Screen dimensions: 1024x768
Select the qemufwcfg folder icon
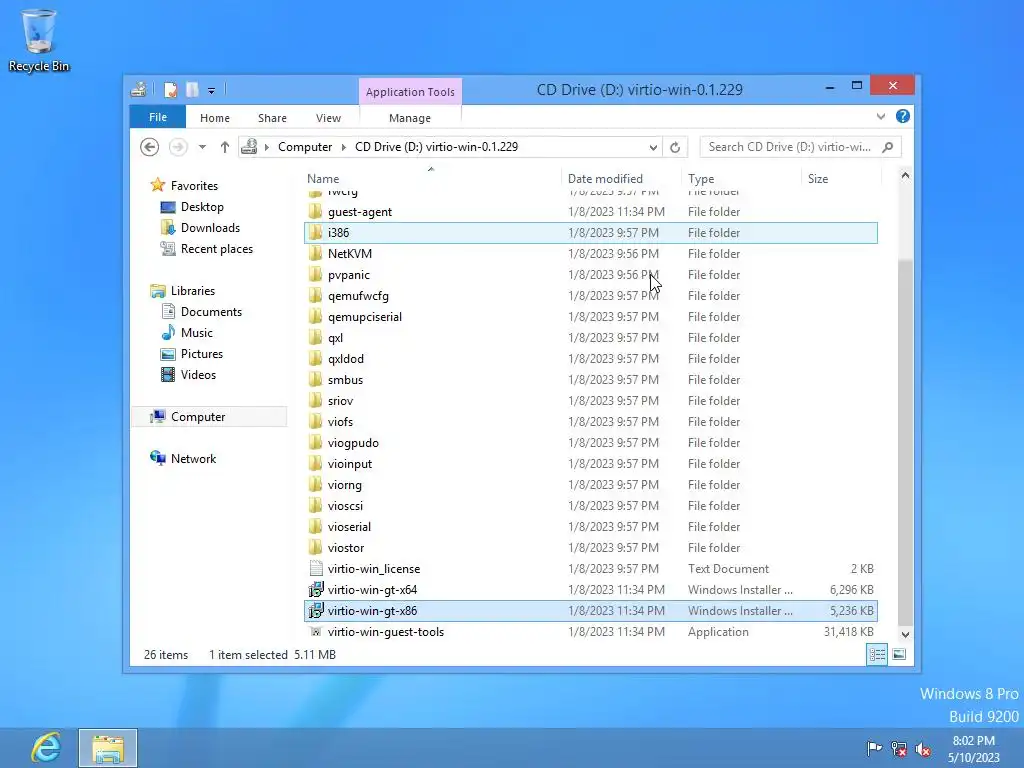(x=315, y=296)
